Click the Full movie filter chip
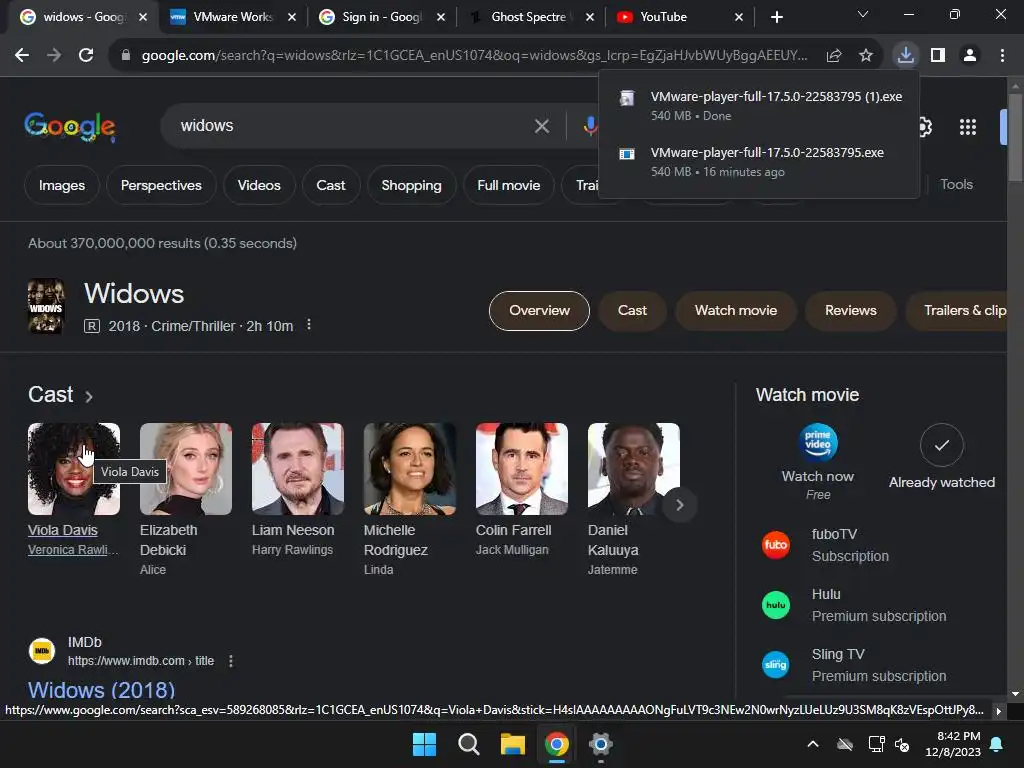The height and width of the screenshot is (768, 1024). (x=509, y=185)
